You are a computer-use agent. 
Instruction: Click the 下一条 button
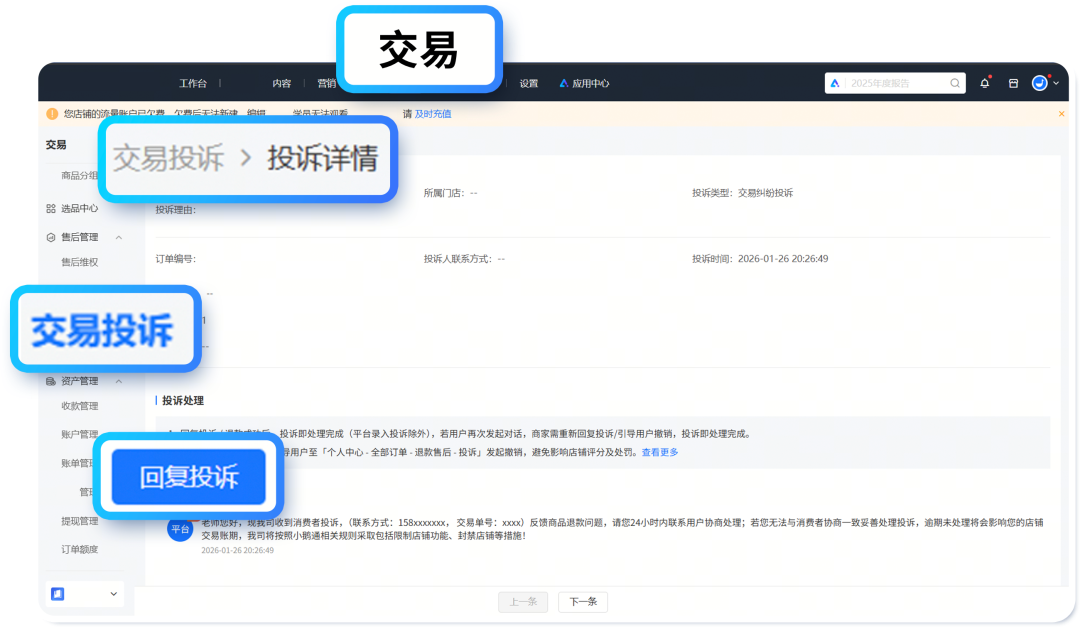[583, 602]
